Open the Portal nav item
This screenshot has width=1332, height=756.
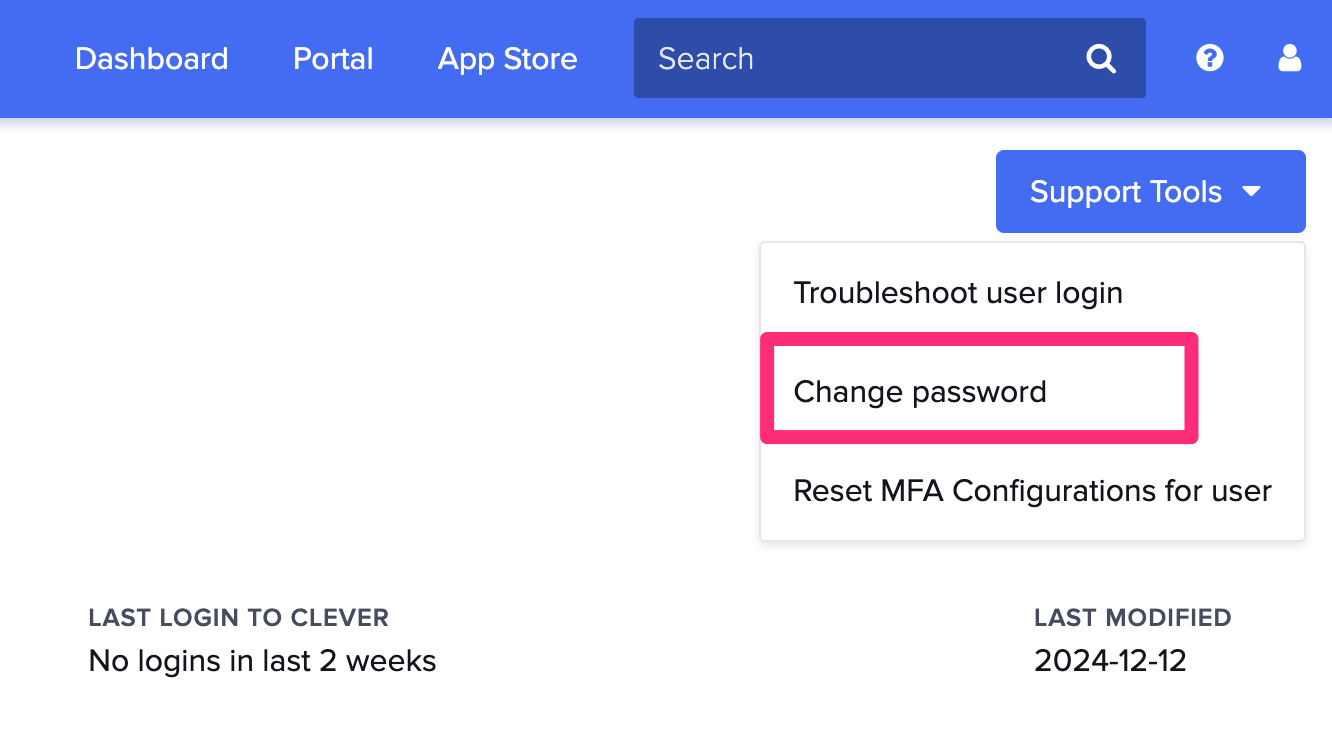333,59
